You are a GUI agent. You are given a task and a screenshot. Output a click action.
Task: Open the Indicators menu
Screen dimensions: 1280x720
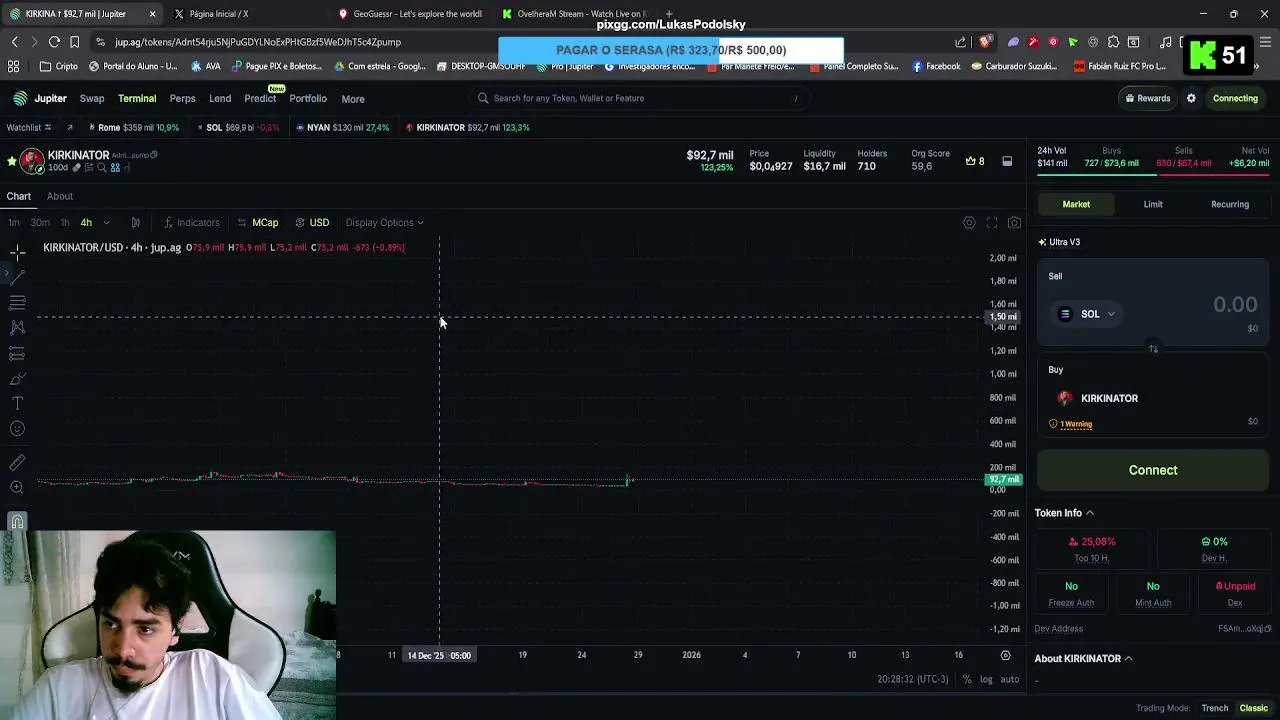point(191,223)
